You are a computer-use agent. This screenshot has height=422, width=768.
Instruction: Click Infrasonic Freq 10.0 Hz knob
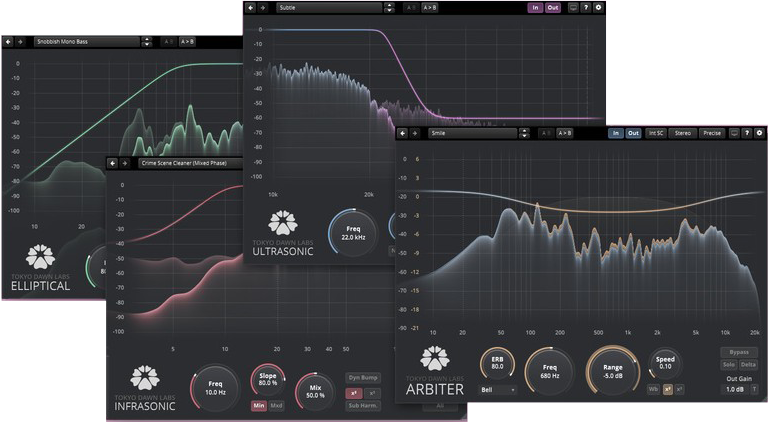[x=215, y=388]
